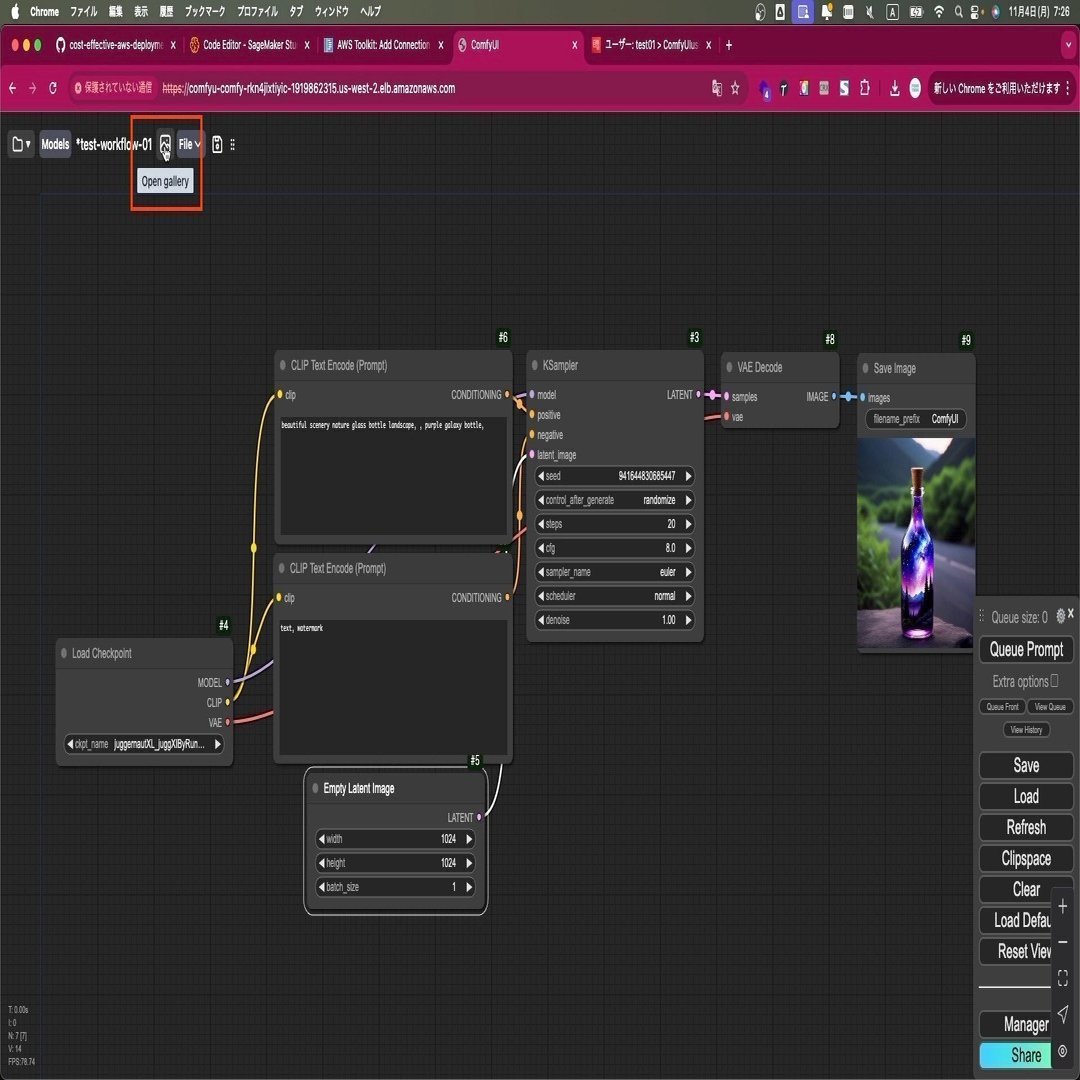Click the drag handle dots icon in toolbar
The image size is (1080, 1080).
pyautogui.click(x=233, y=144)
